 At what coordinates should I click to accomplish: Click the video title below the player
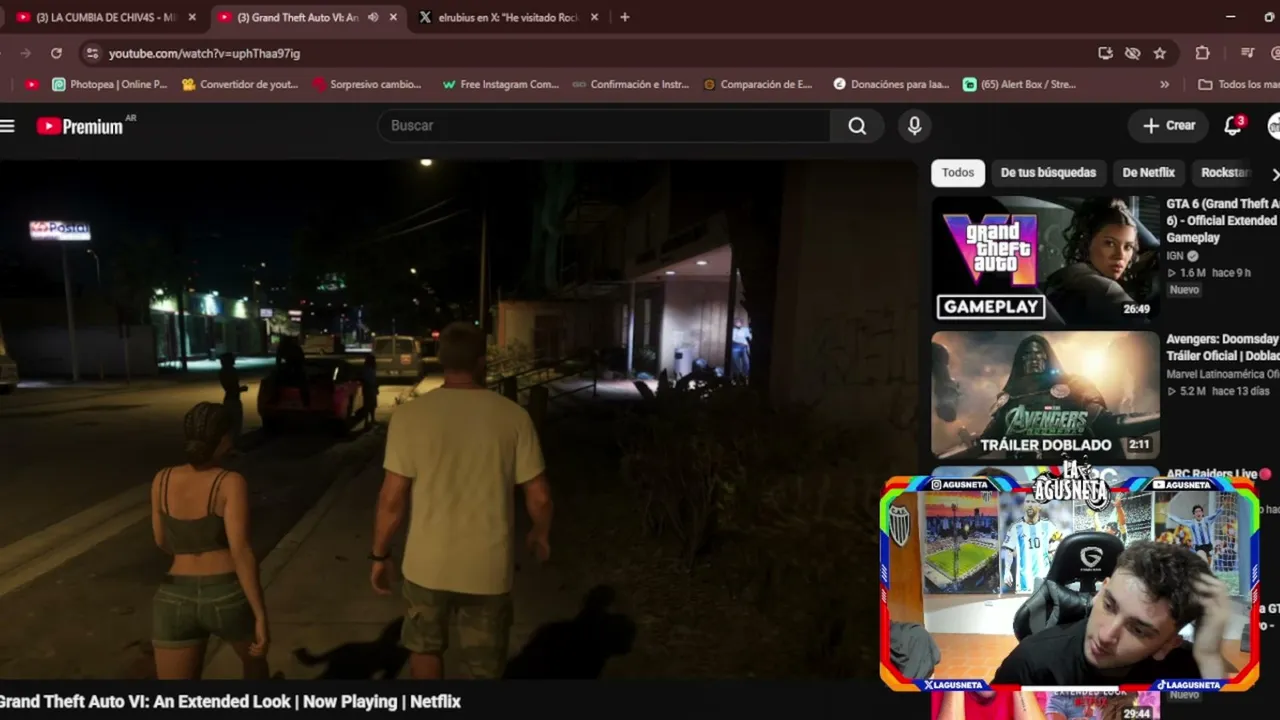[x=230, y=702]
